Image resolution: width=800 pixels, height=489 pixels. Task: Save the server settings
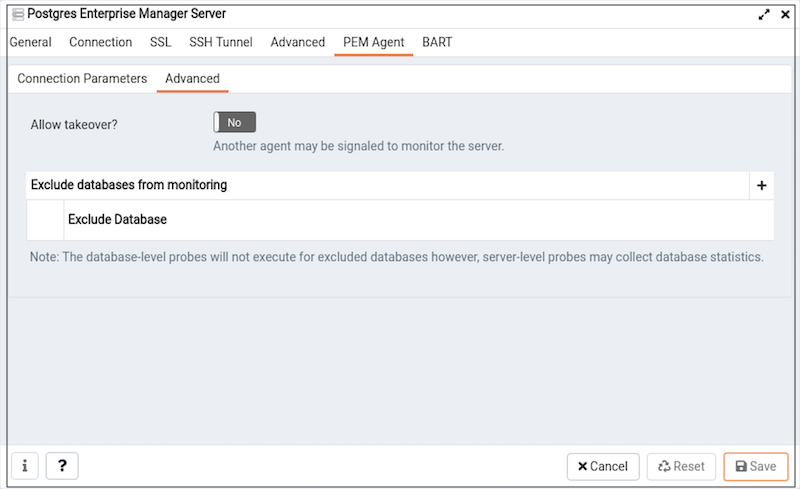[756, 466]
